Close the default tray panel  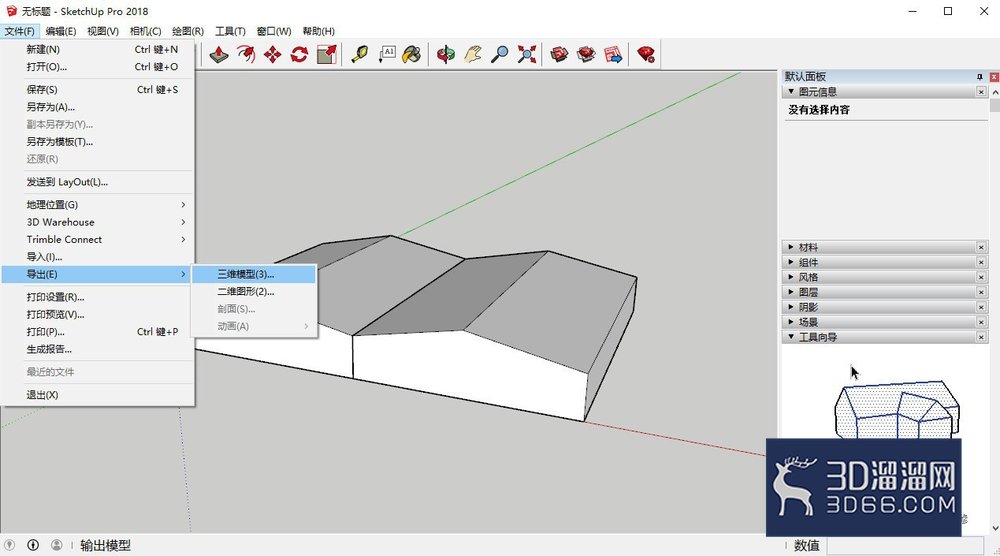(x=994, y=77)
